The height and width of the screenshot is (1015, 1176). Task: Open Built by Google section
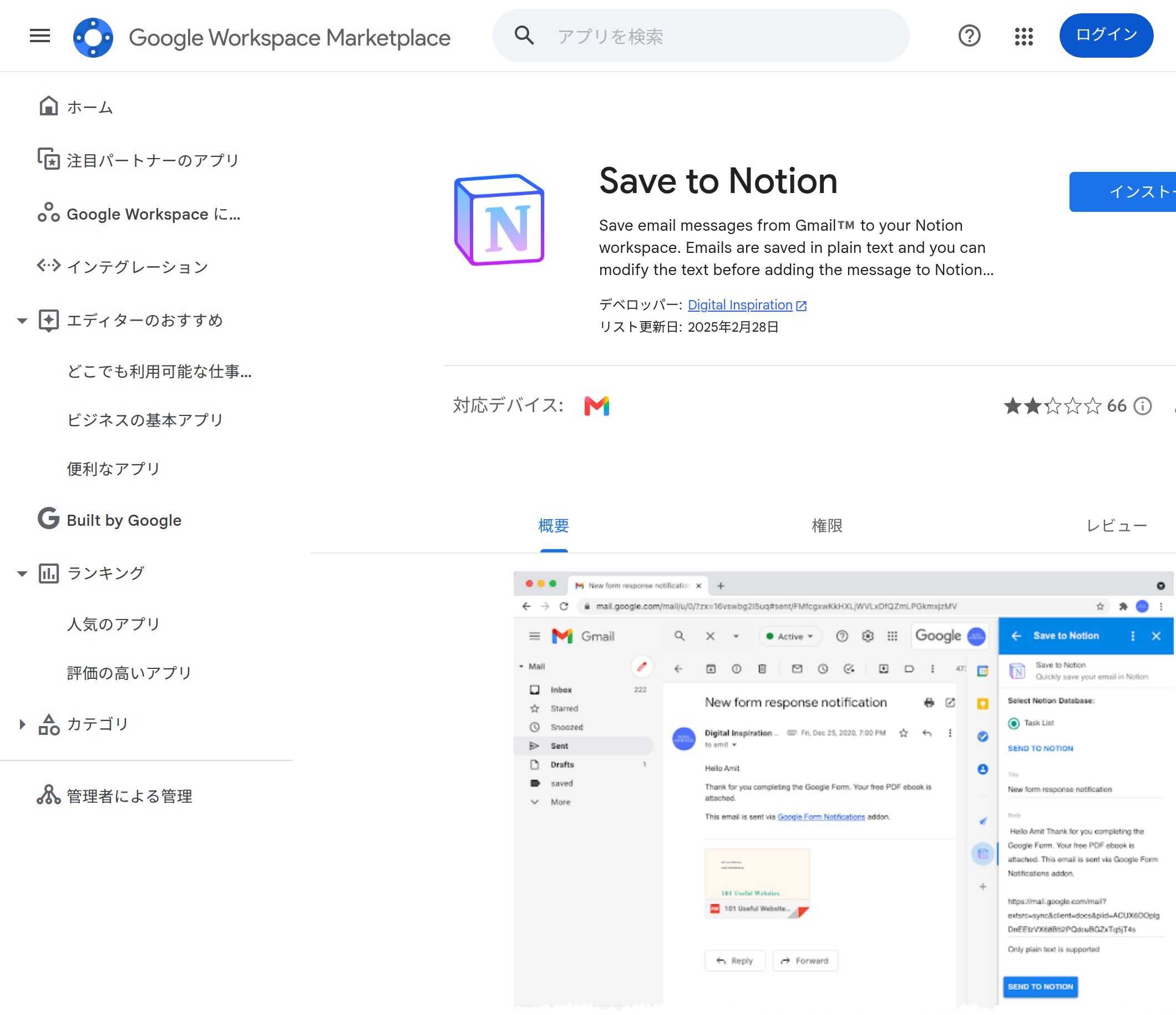(124, 520)
